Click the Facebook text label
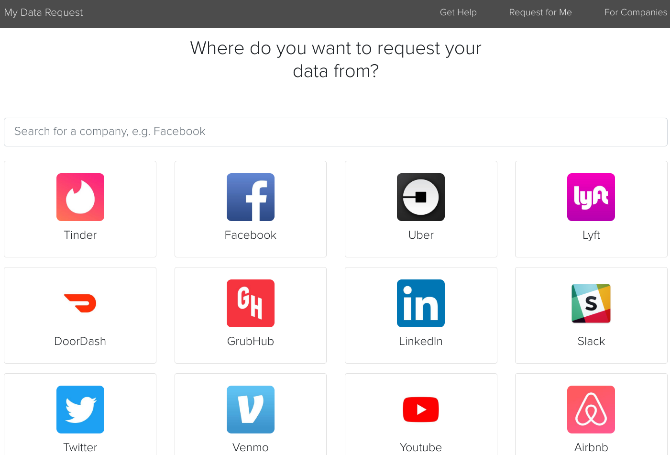This screenshot has height=455, width=670. point(250,235)
